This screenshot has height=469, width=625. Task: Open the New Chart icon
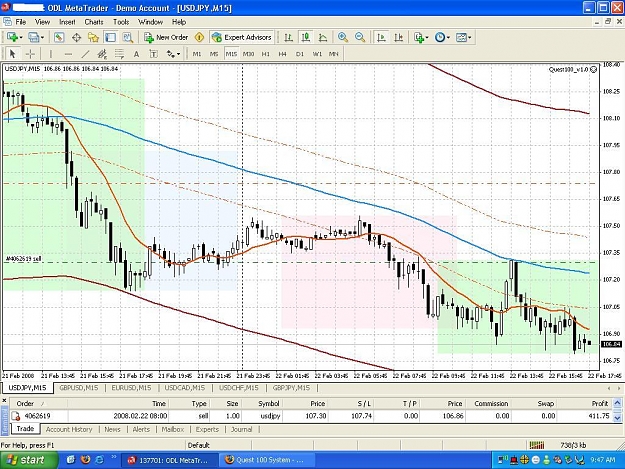12,37
